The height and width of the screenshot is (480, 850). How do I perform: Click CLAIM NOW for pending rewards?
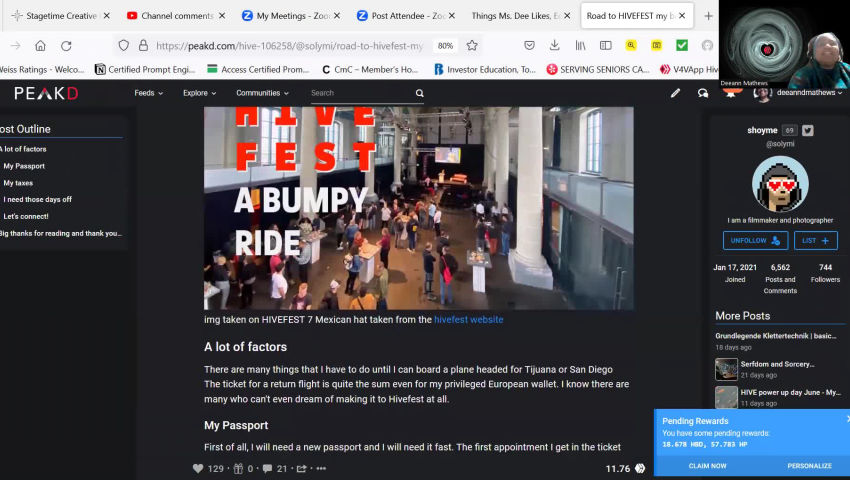click(707, 466)
